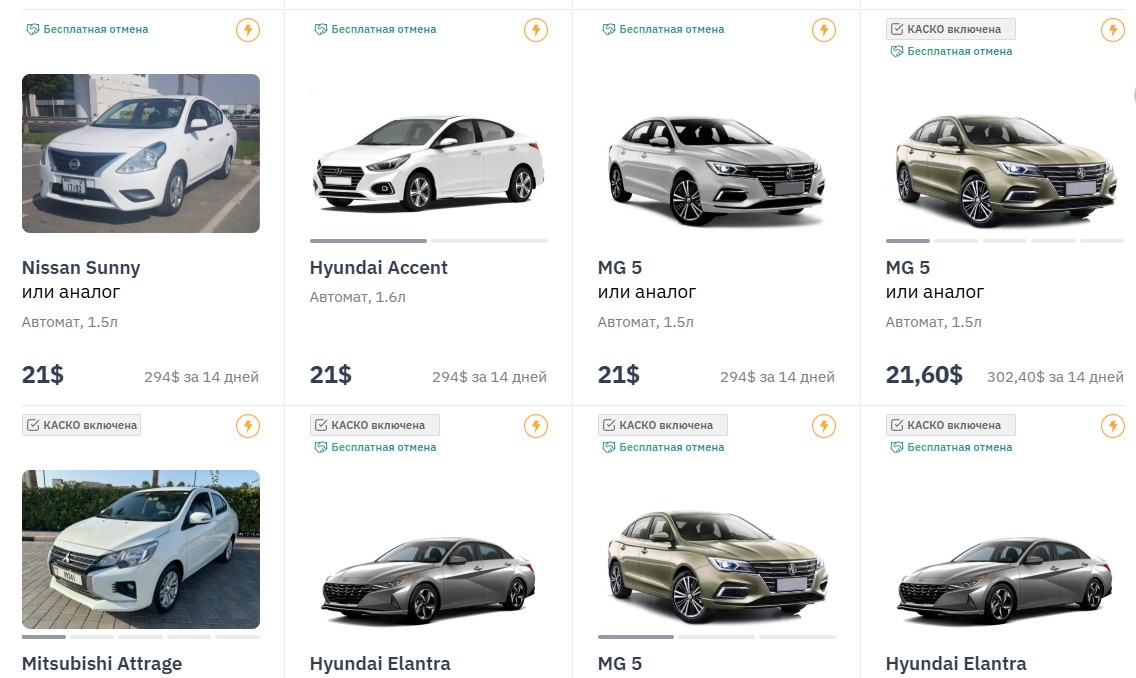This screenshot has height=678, width=1136.
Task: Click lightning icon on first Hyundai Elantra card
Action: 536,426
